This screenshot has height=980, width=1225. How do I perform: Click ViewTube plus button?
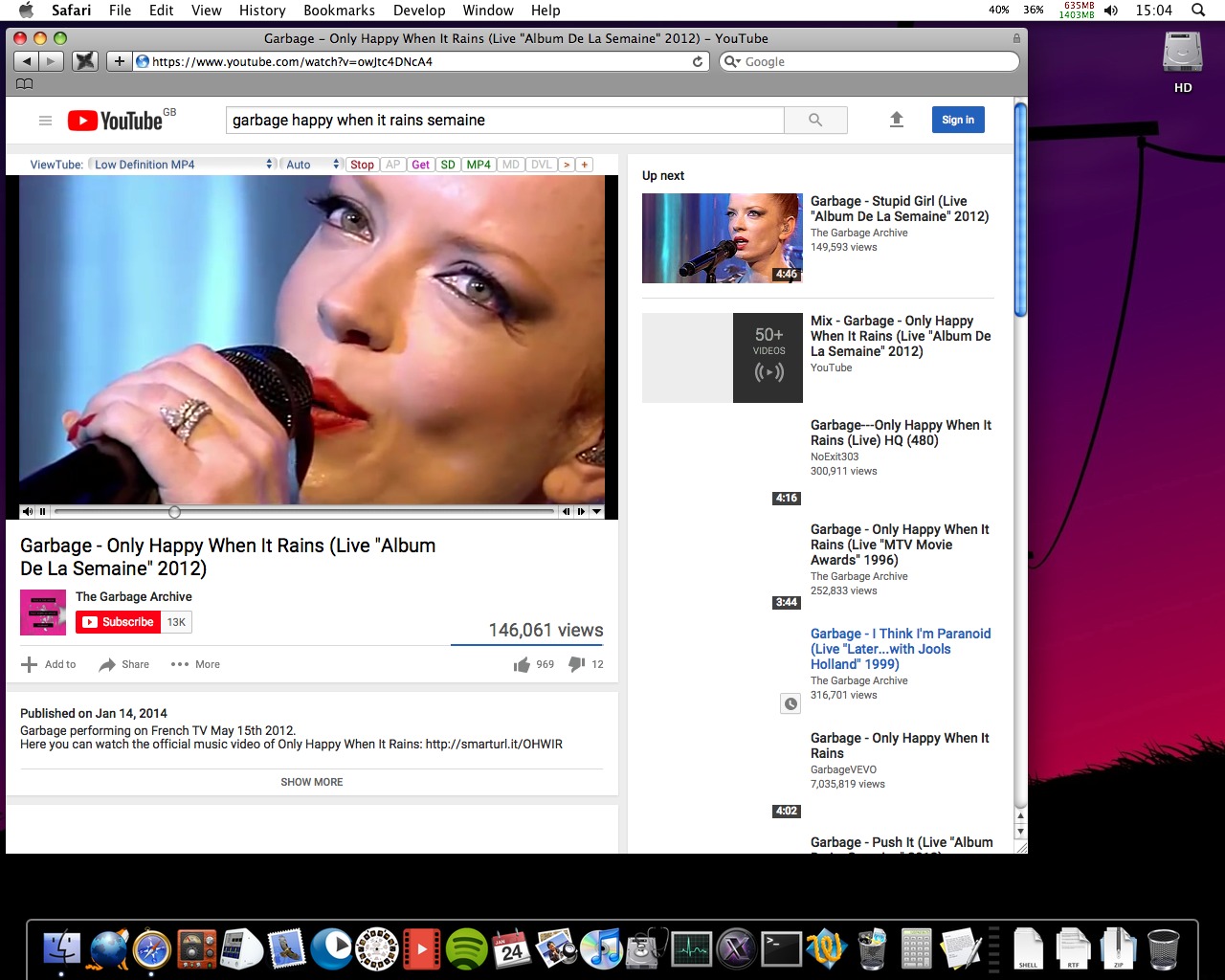pyautogui.click(x=585, y=165)
